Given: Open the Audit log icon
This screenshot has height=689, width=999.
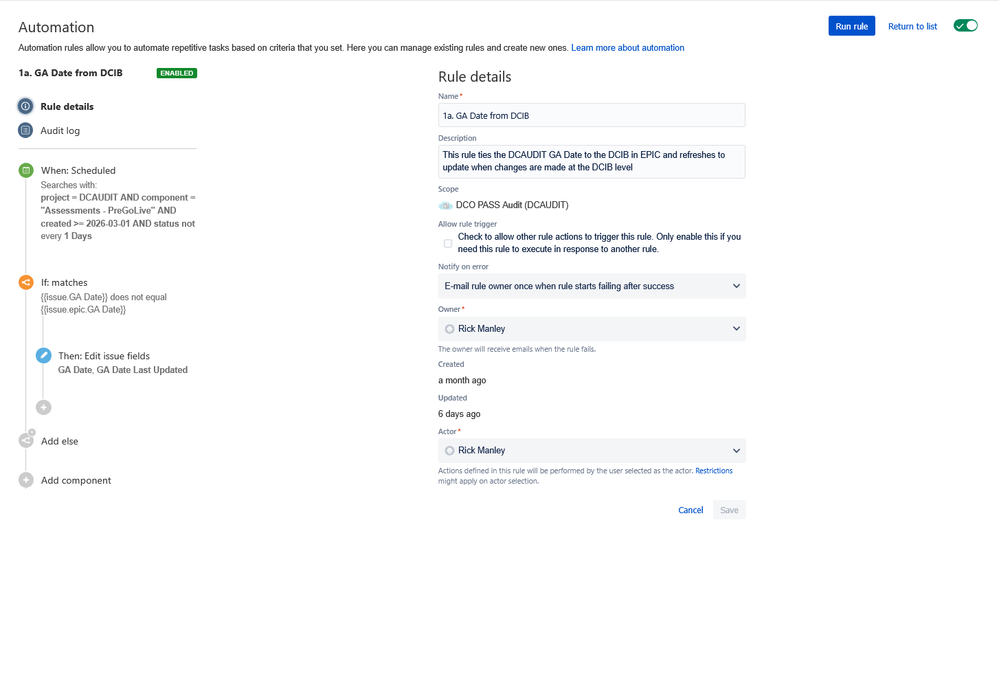Looking at the screenshot, I should pos(25,131).
